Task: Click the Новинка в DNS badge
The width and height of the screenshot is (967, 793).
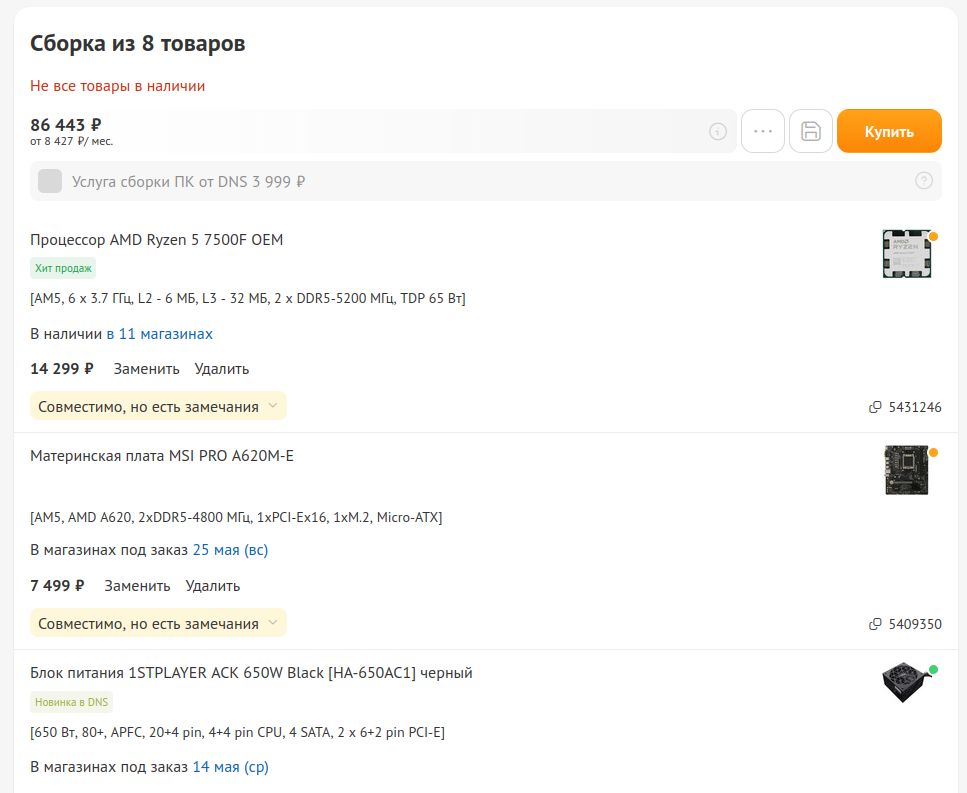Action: click(x=72, y=702)
